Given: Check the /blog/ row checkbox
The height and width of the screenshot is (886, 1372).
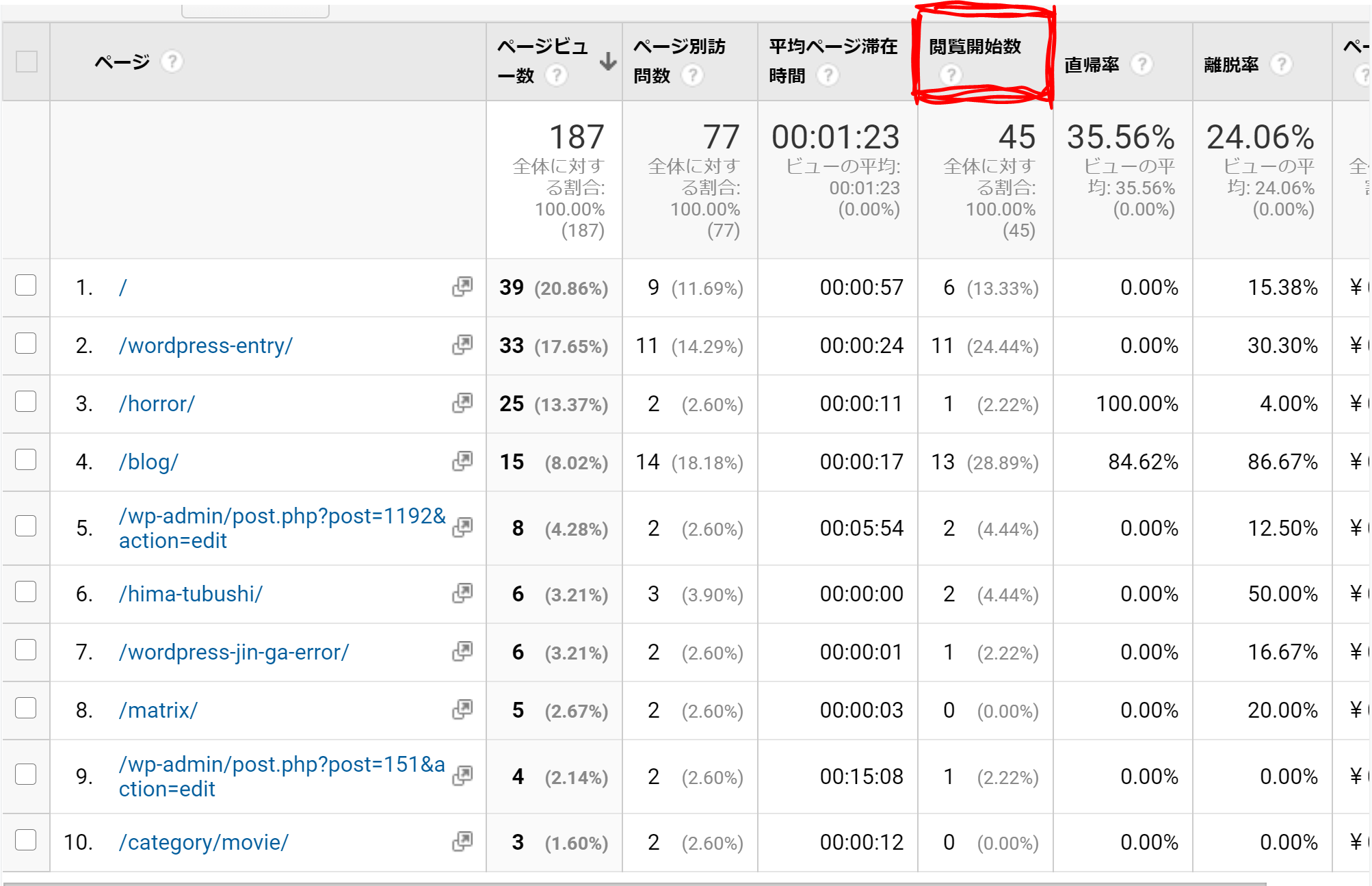Looking at the screenshot, I should point(26,460).
